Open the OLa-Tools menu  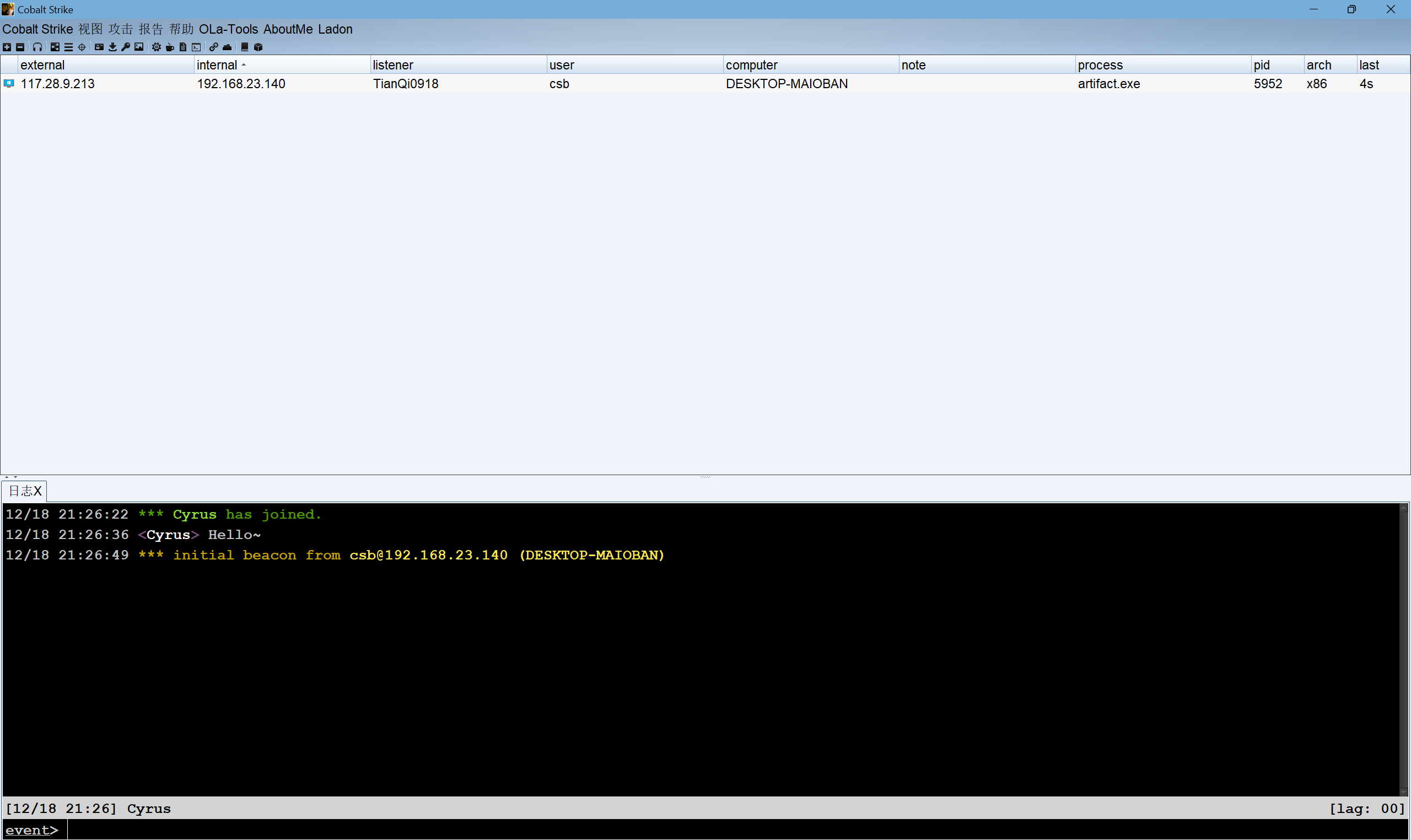pos(229,29)
